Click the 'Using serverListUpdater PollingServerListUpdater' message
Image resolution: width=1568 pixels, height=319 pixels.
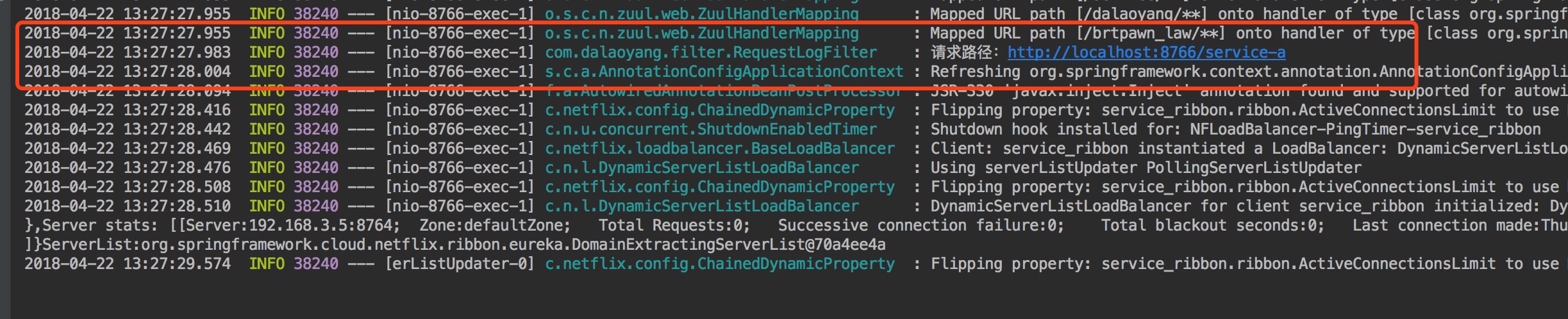click(1146, 168)
